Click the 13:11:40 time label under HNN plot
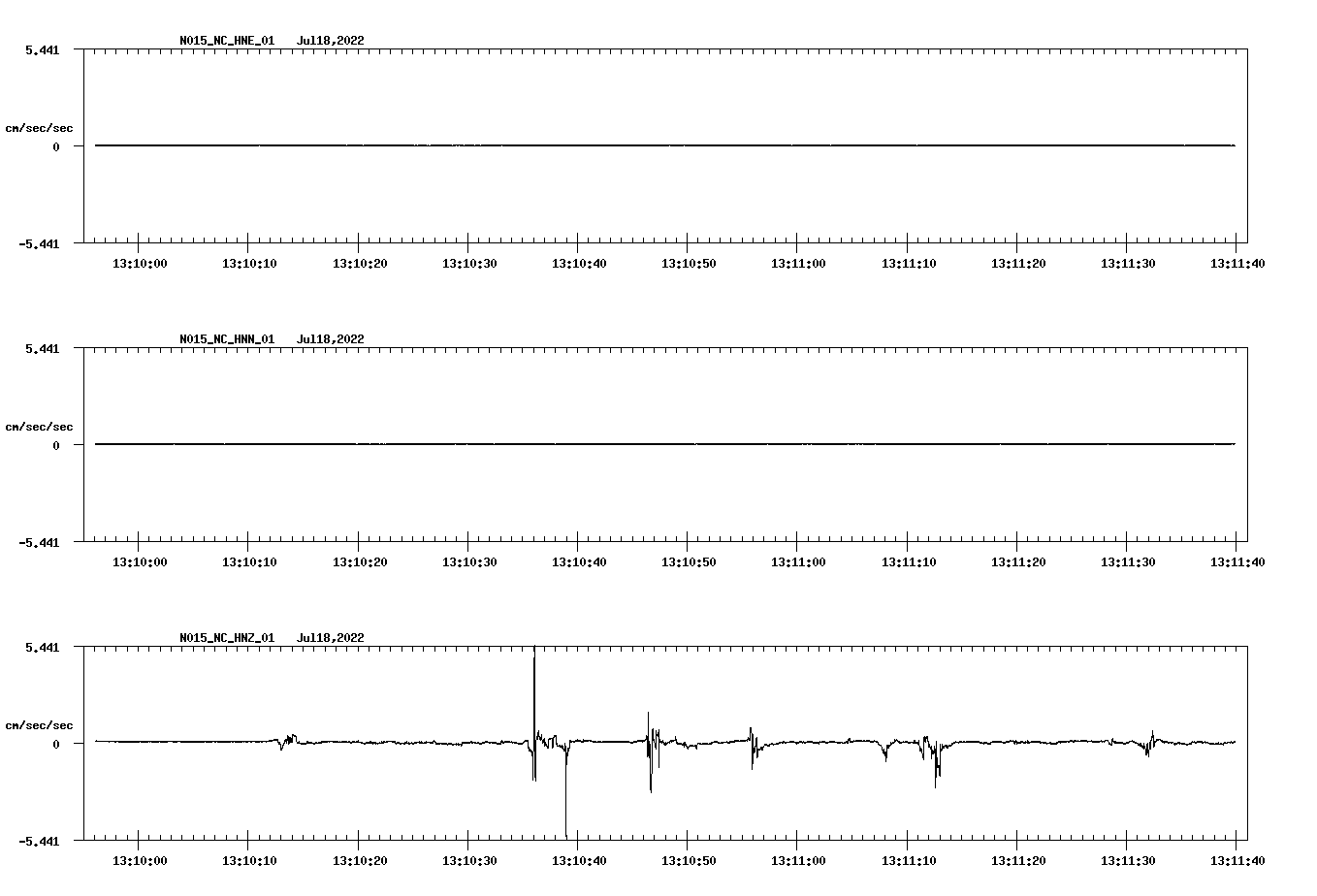The width and height of the screenshot is (1317, 896). click(1237, 561)
